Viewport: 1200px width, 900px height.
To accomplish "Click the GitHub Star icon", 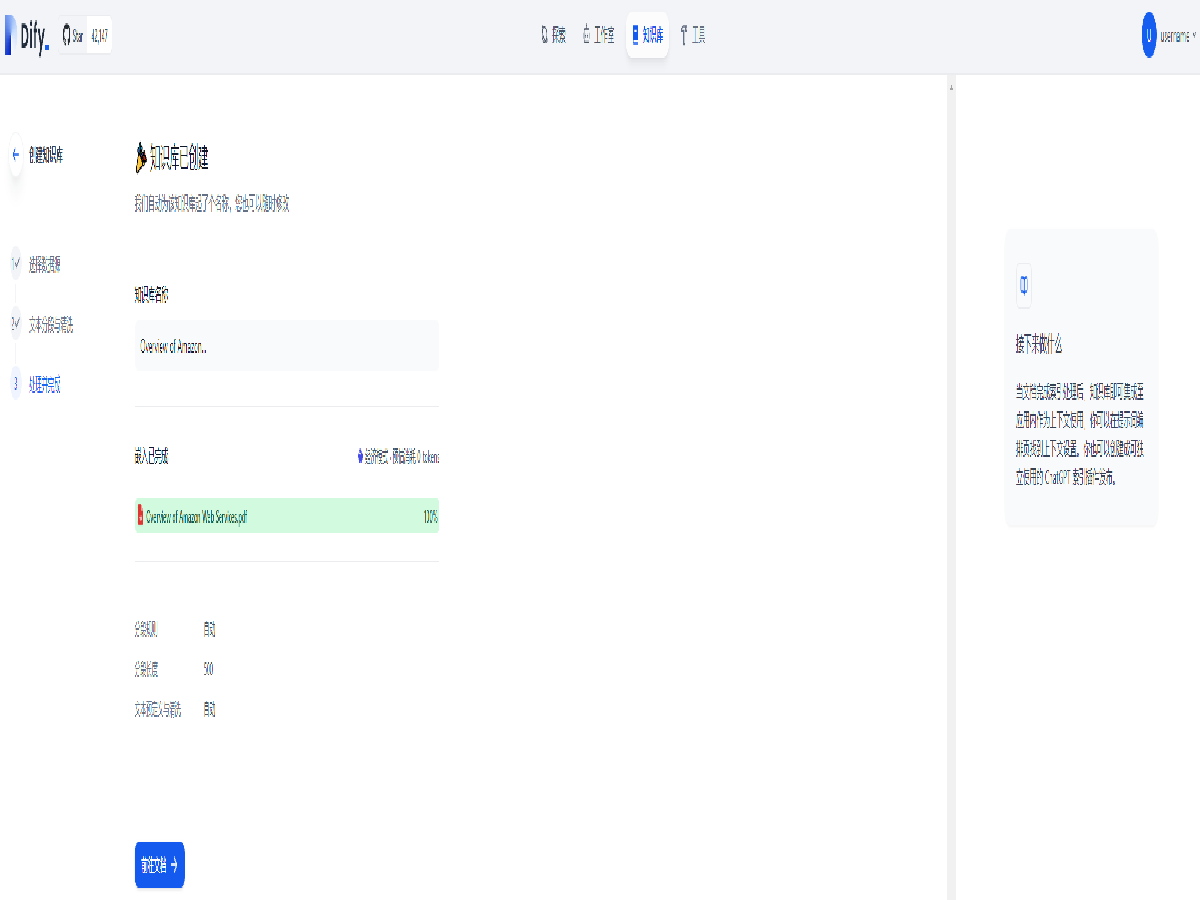I will point(67,36).
